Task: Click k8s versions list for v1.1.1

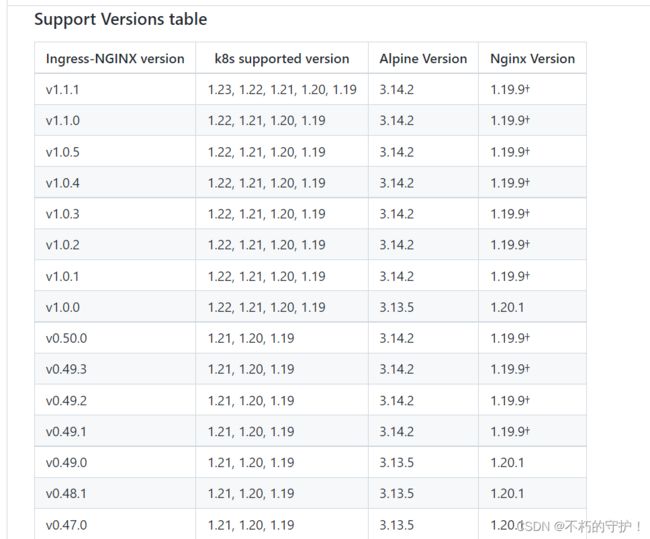Action: point(282,90)
